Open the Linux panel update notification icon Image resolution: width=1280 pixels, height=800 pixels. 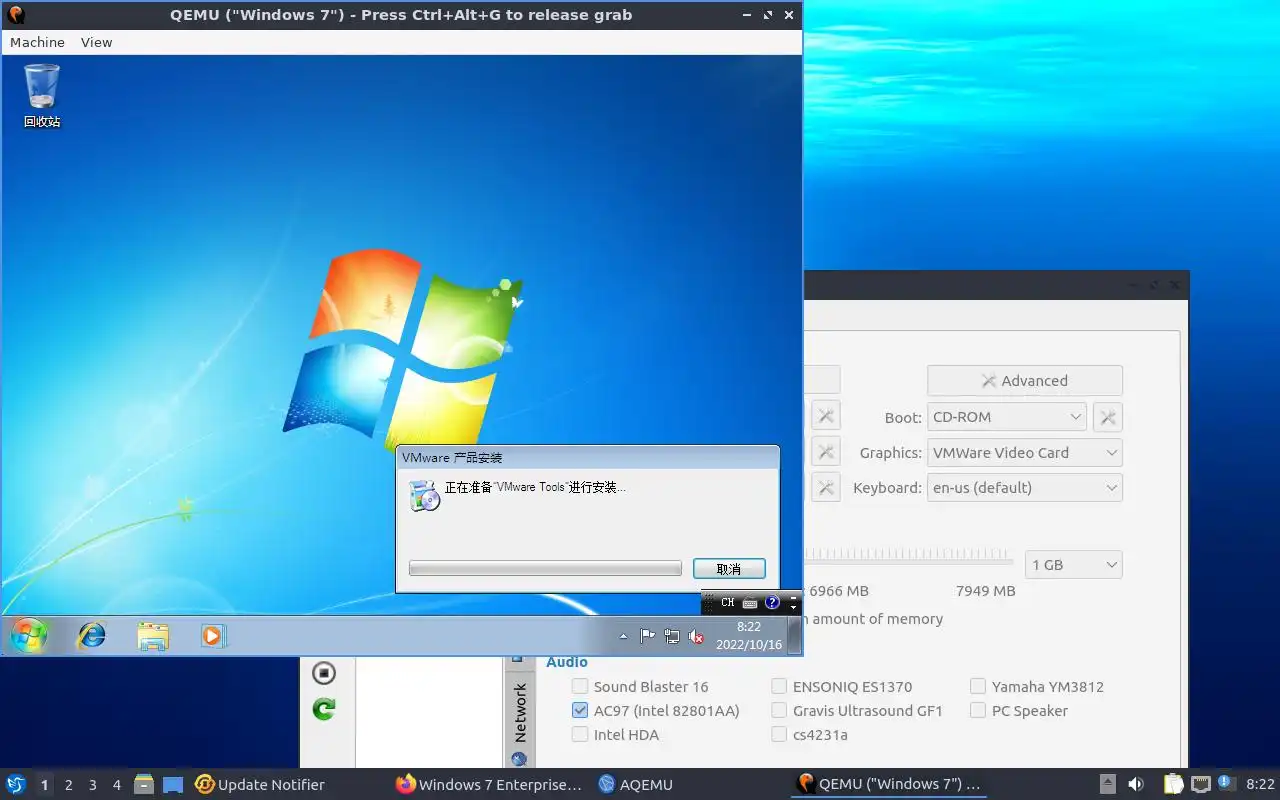click(x=1226, y=784)
